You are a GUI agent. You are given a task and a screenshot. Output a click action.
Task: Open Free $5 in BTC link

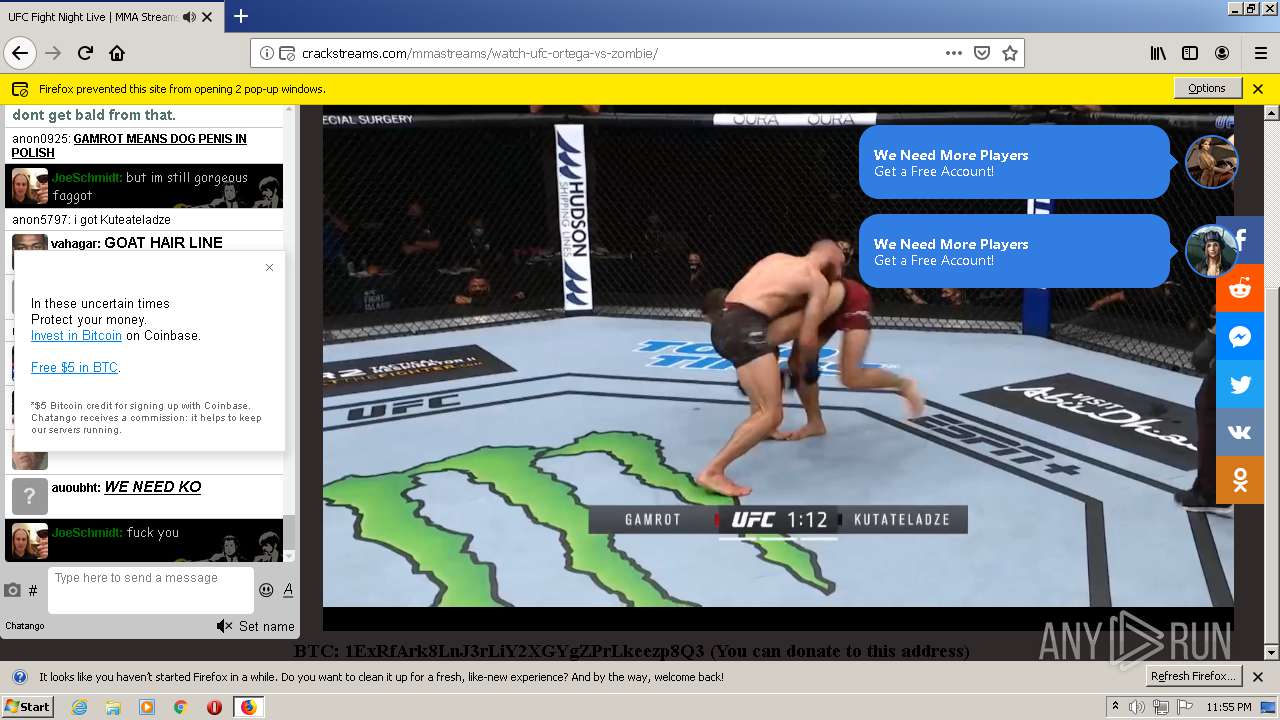[74, 367]
